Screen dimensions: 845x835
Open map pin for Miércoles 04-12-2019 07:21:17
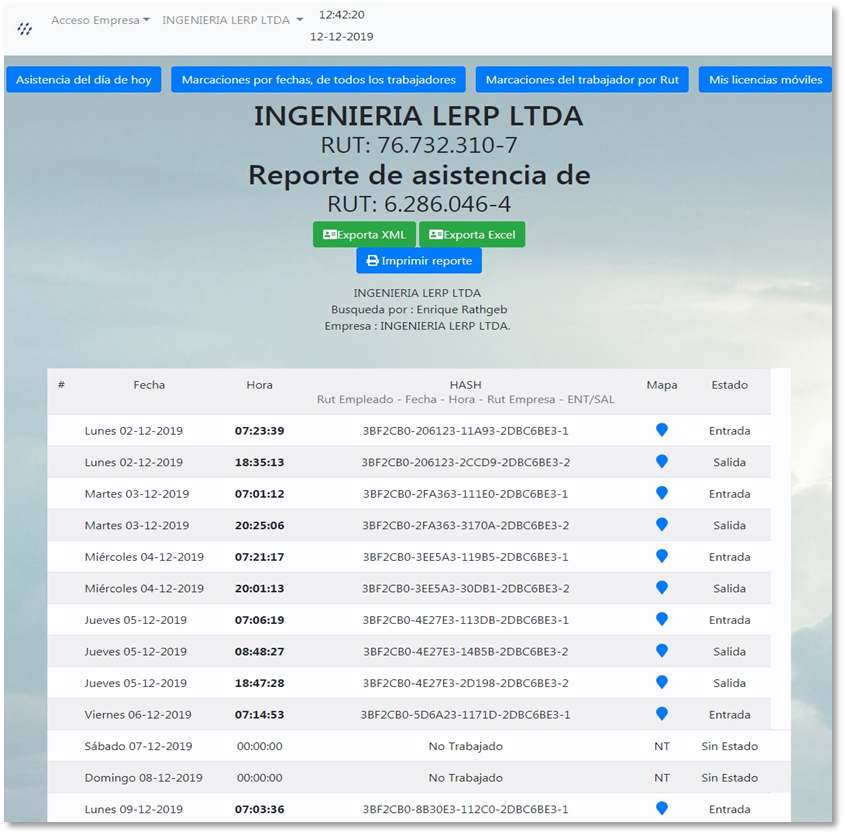click(661, 556)
